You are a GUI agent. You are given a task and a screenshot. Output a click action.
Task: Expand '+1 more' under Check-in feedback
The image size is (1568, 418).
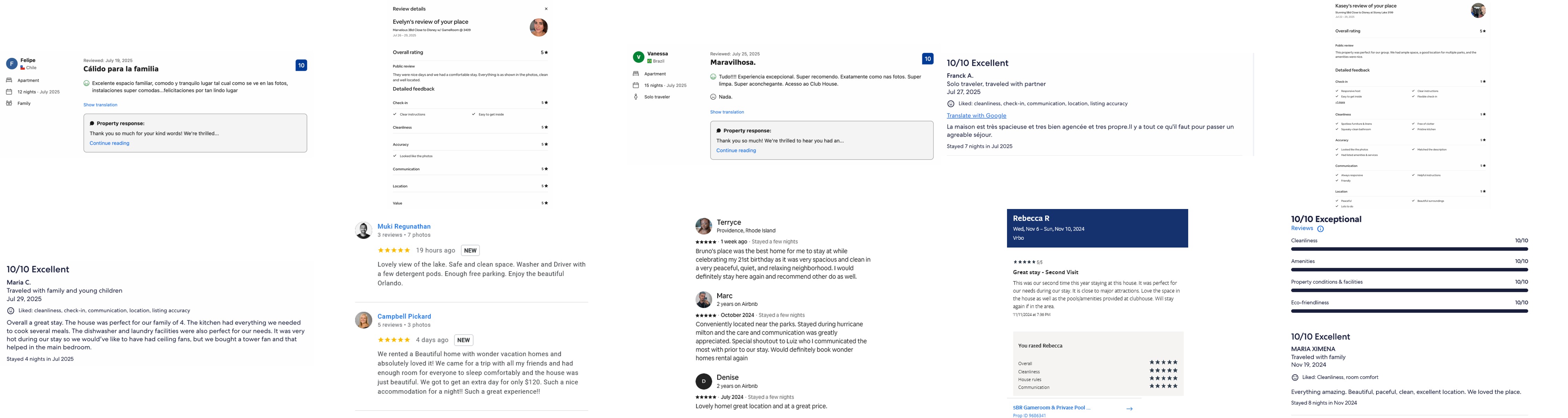tap(1340, 102)
